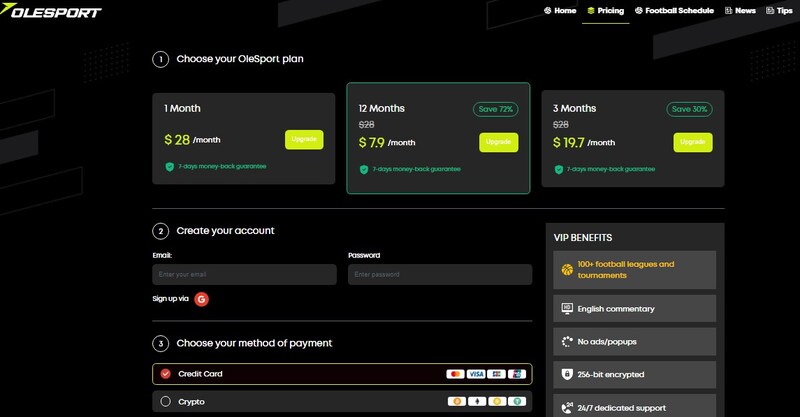Upgrade to the 1 Month plan
This screenshot has height=417, width=800.
point(304,140)
